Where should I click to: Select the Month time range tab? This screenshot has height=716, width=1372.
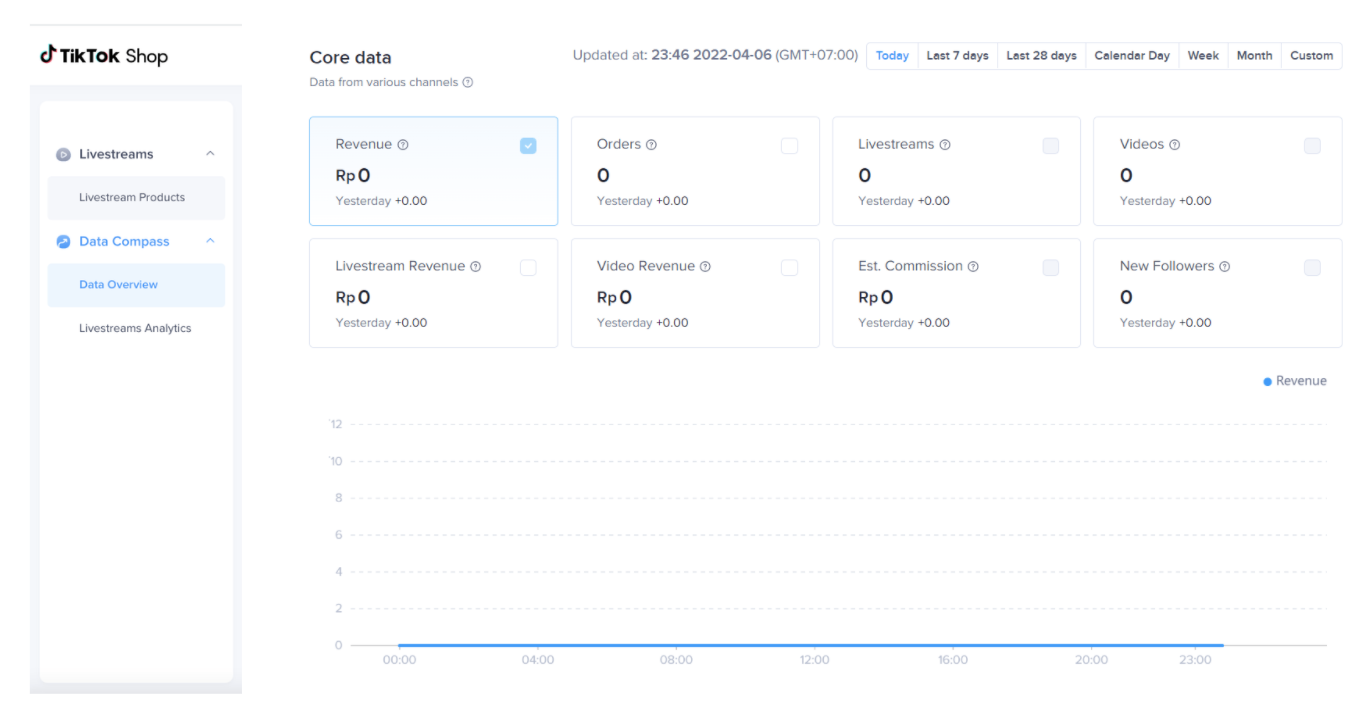point(1254,56)
